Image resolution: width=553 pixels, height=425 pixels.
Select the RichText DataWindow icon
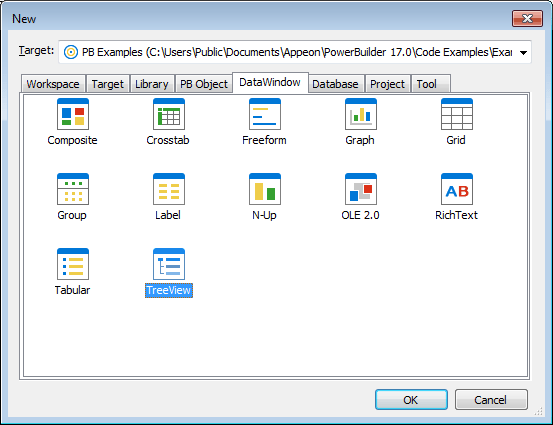click(456, 189)
